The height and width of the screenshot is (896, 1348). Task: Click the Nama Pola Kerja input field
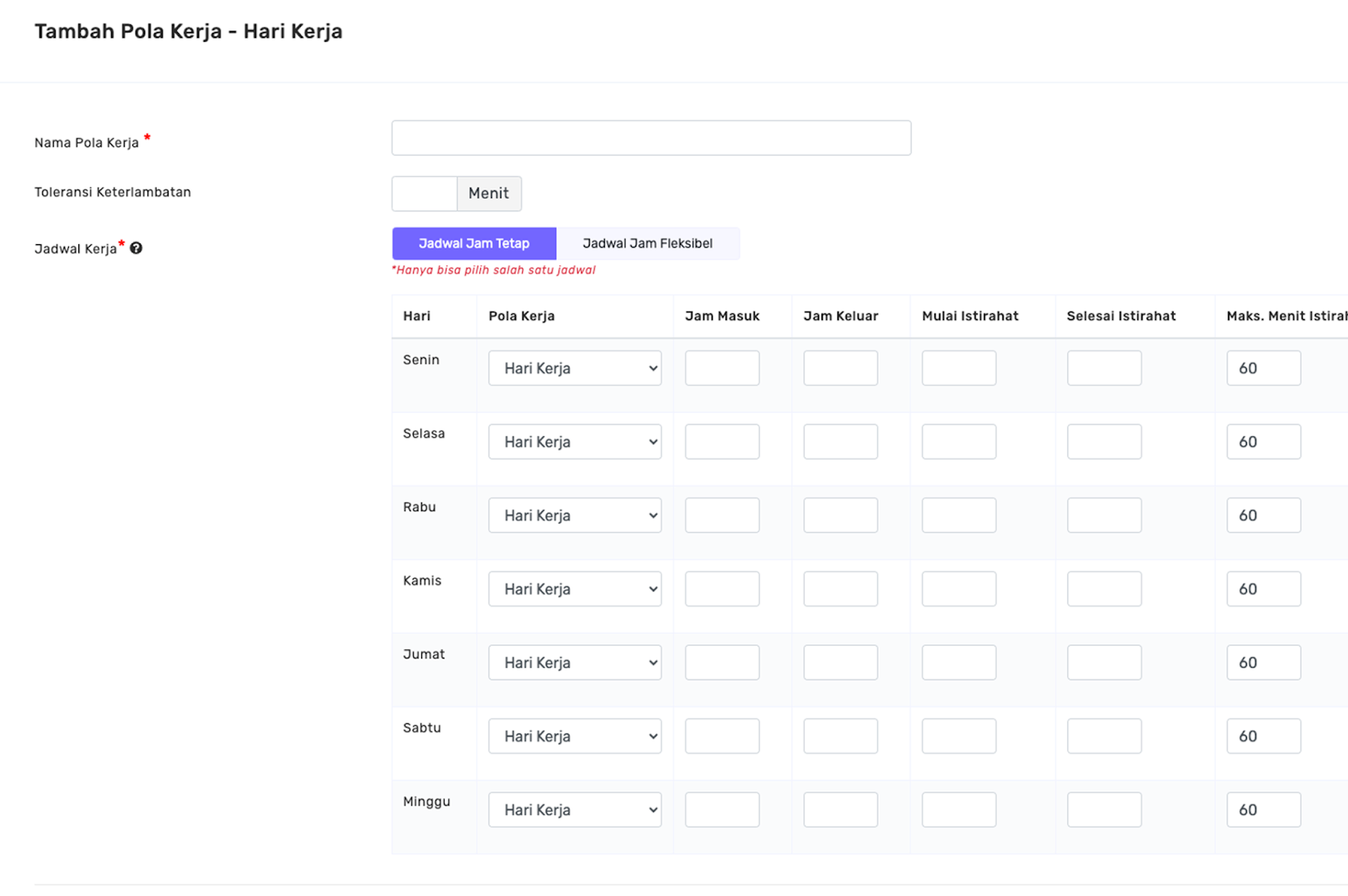click(x=650, y=137)
